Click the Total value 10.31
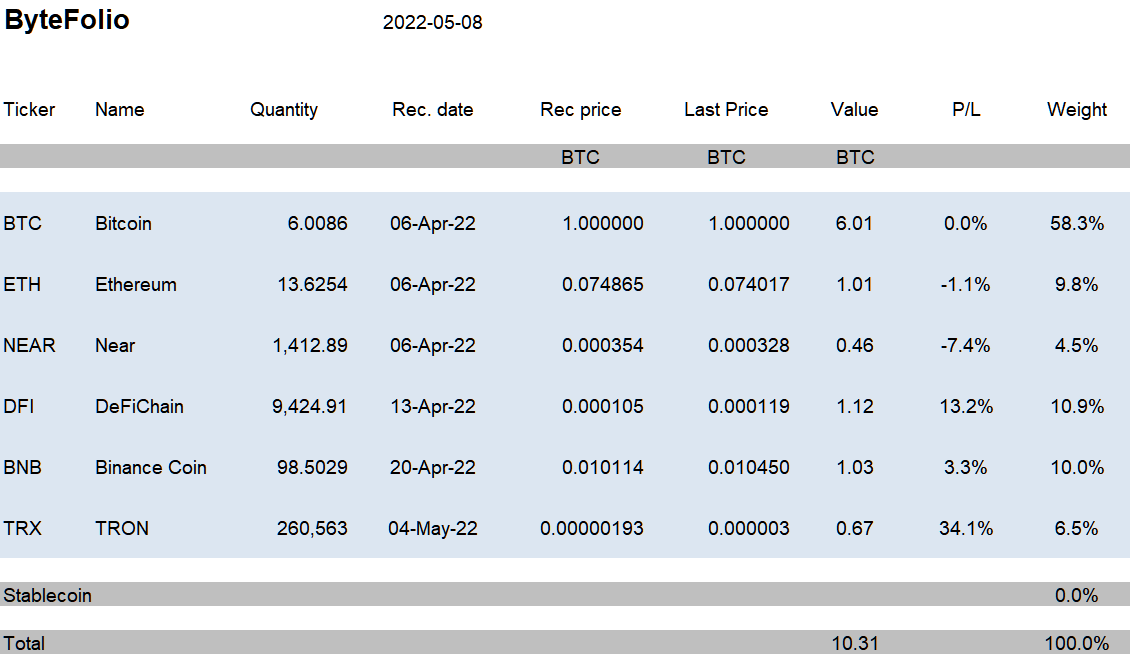Viewport: 1130px width, 658px height. point(855,644)
